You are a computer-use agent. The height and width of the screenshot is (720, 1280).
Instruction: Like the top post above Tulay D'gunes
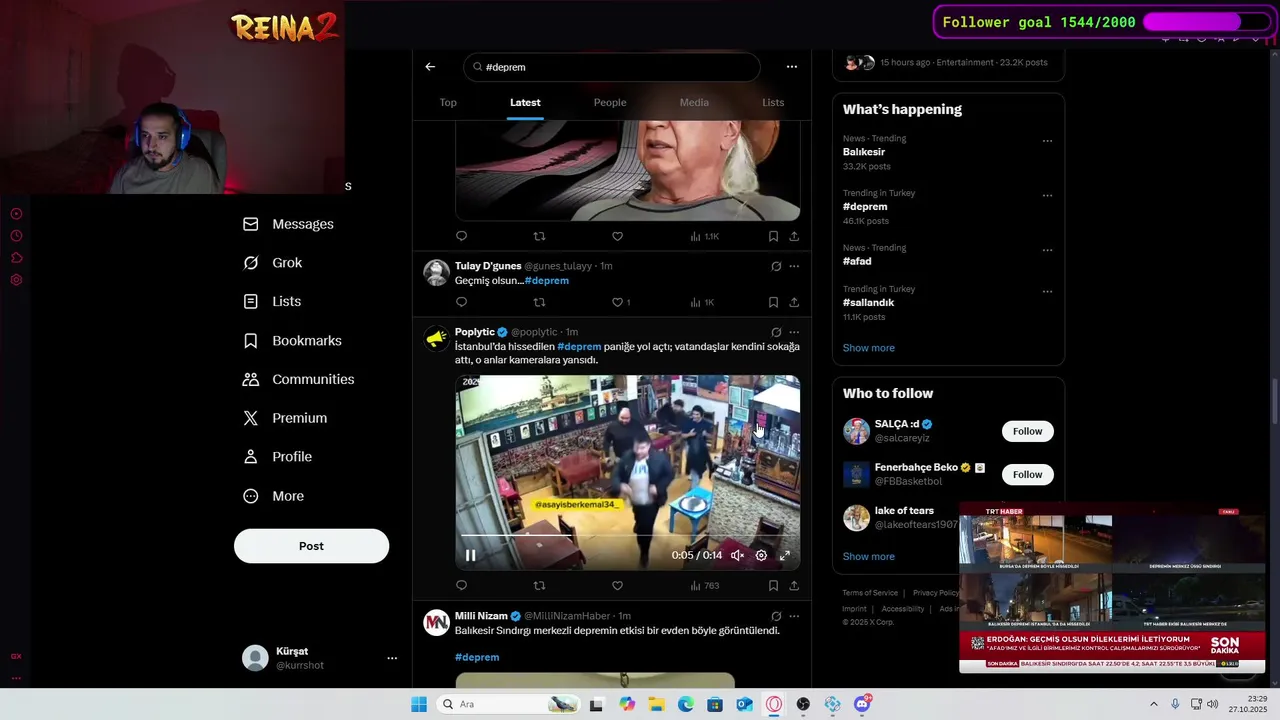coord(617,237)
